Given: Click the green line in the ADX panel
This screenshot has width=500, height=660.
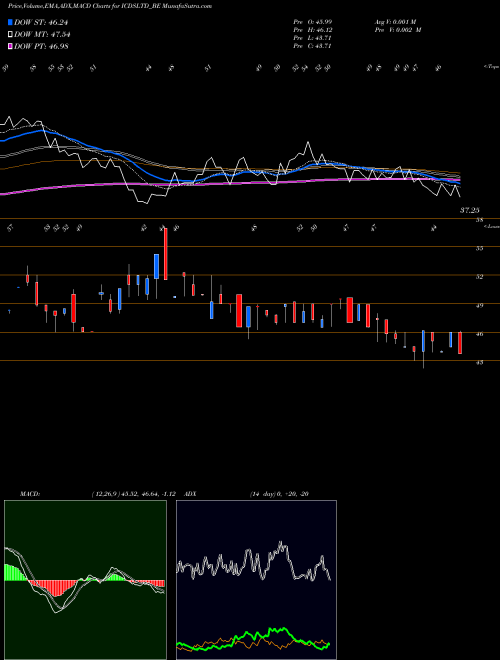Looking at the screenshot, I should pyautogui.click(x=253, y=638).
